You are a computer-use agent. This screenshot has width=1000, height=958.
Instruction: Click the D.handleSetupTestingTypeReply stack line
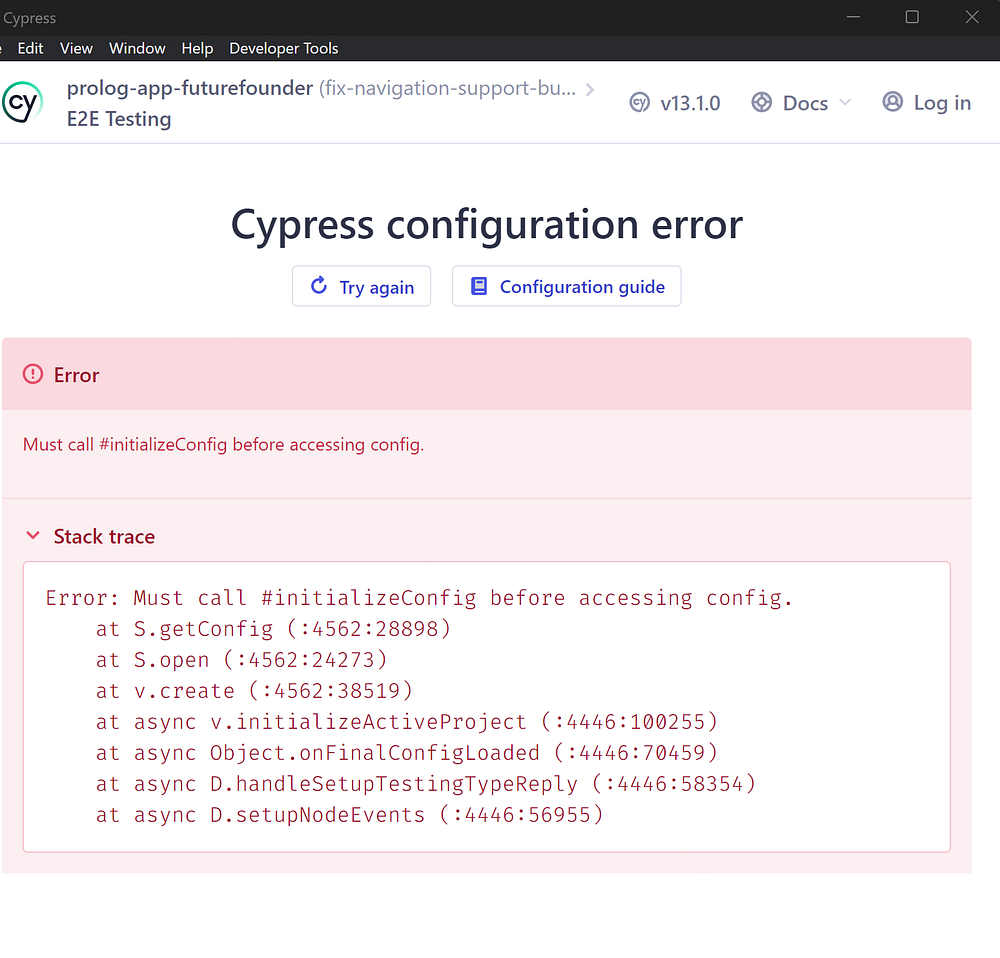click(x=426, y=783)
